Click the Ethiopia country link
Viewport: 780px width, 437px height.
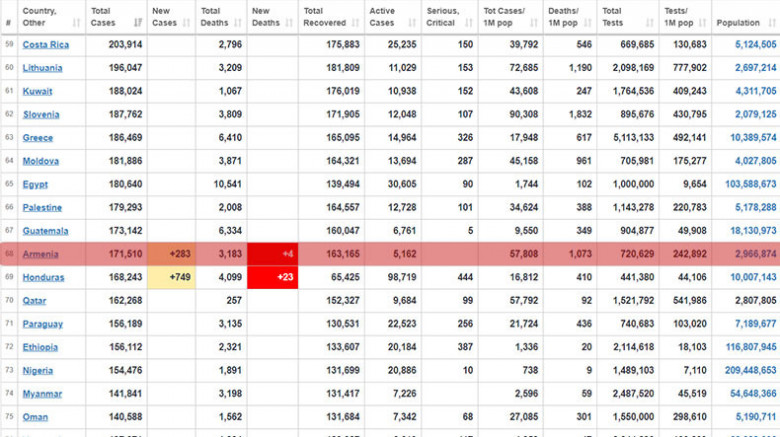click(x=41, y=348)
